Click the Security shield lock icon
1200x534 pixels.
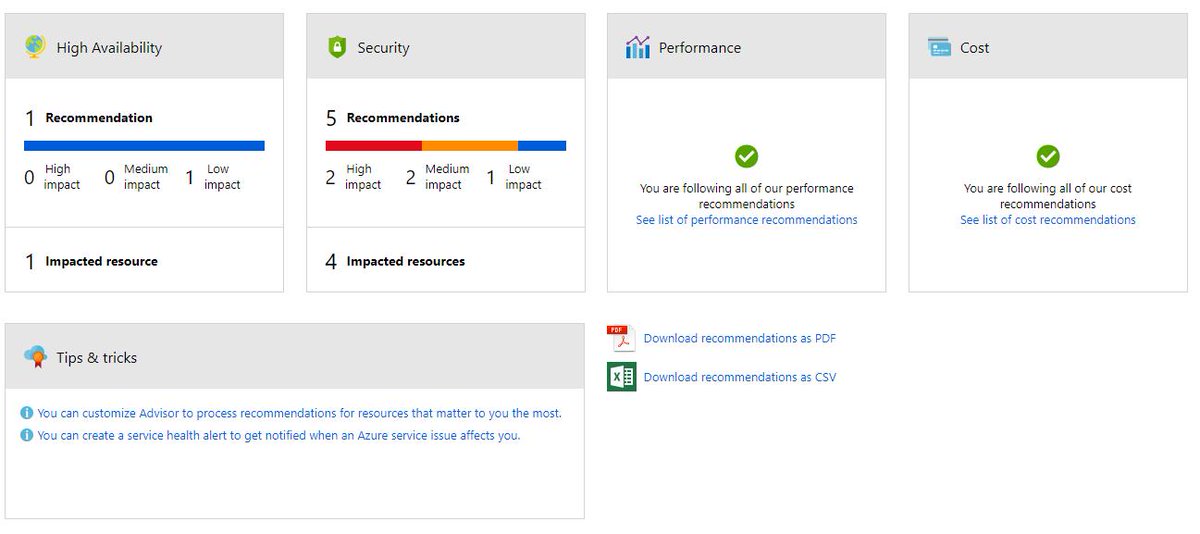tap(337, 47)
